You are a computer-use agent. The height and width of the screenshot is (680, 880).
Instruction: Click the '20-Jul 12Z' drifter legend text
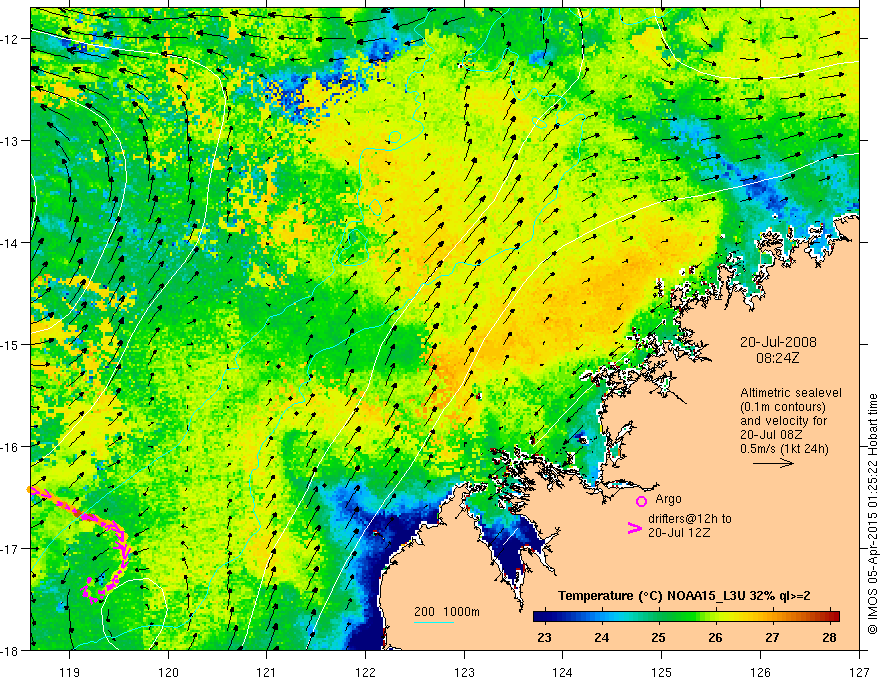click(679, 532)
